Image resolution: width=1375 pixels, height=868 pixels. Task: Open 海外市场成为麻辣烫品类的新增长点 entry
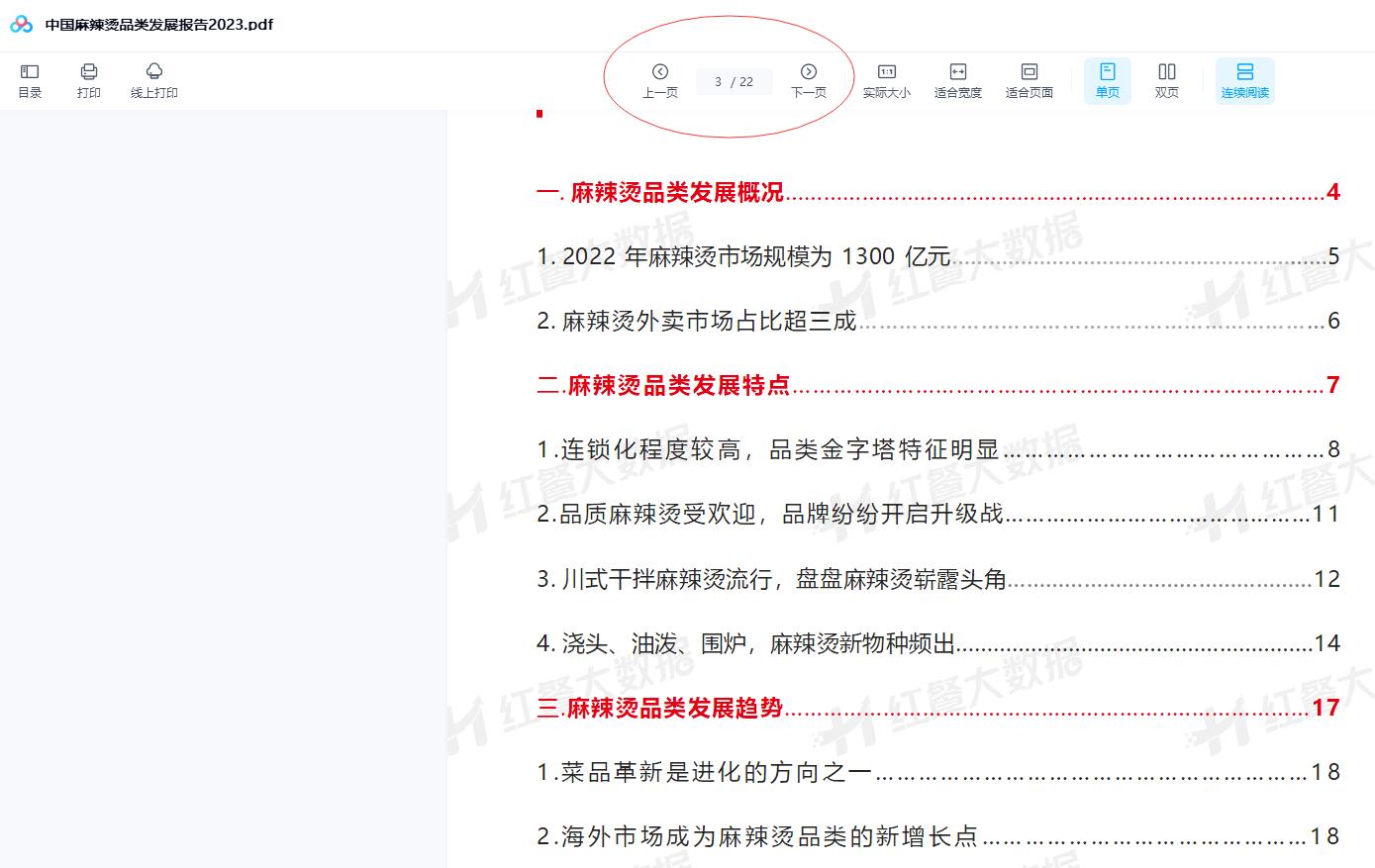pyautogui.click(x=757, y=836)
